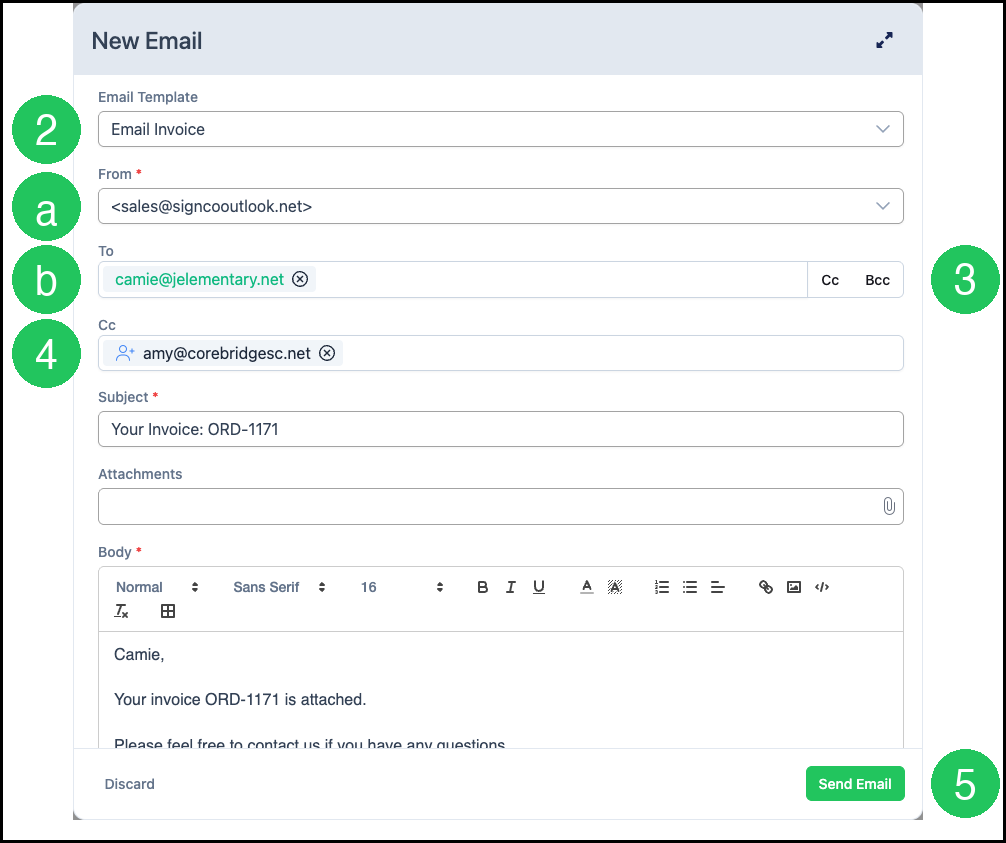Open the From address dropdown
Screen dimensions: 1006x843
[x=500, y=206]
